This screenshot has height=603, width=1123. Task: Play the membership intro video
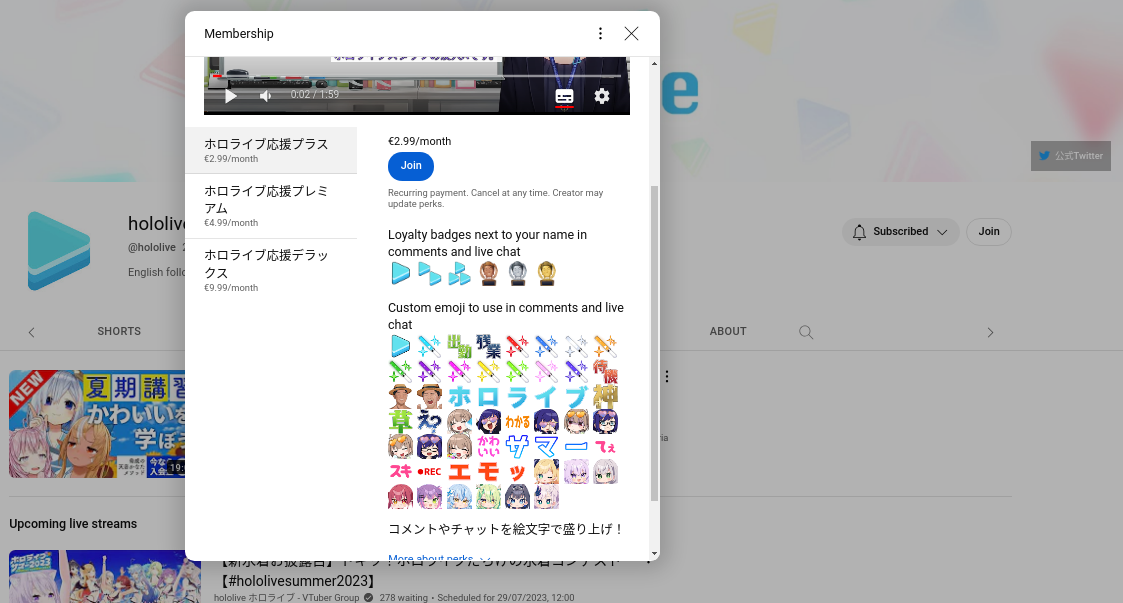(231, 96)
